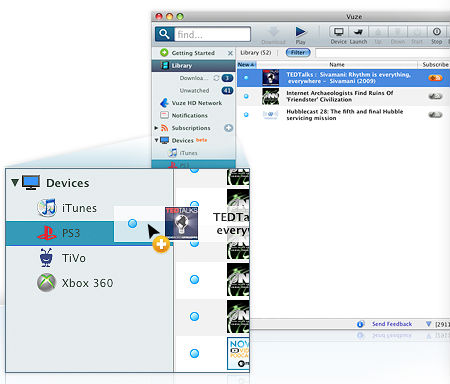Click the filter text field
450x384 pixels.
pyautogui.click(x=382, y=53)
